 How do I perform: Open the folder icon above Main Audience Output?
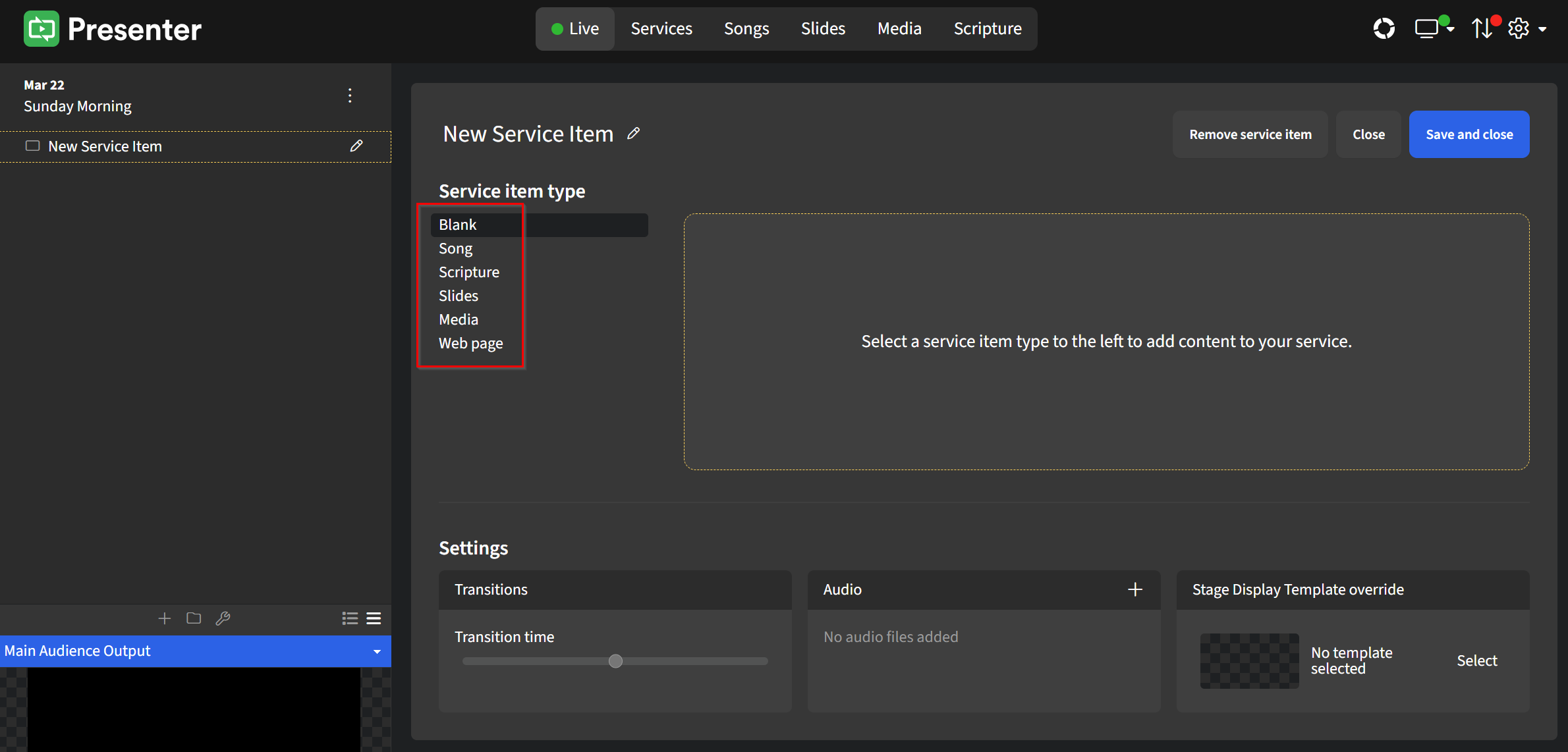pyautogui.click(x=193, y=618)
